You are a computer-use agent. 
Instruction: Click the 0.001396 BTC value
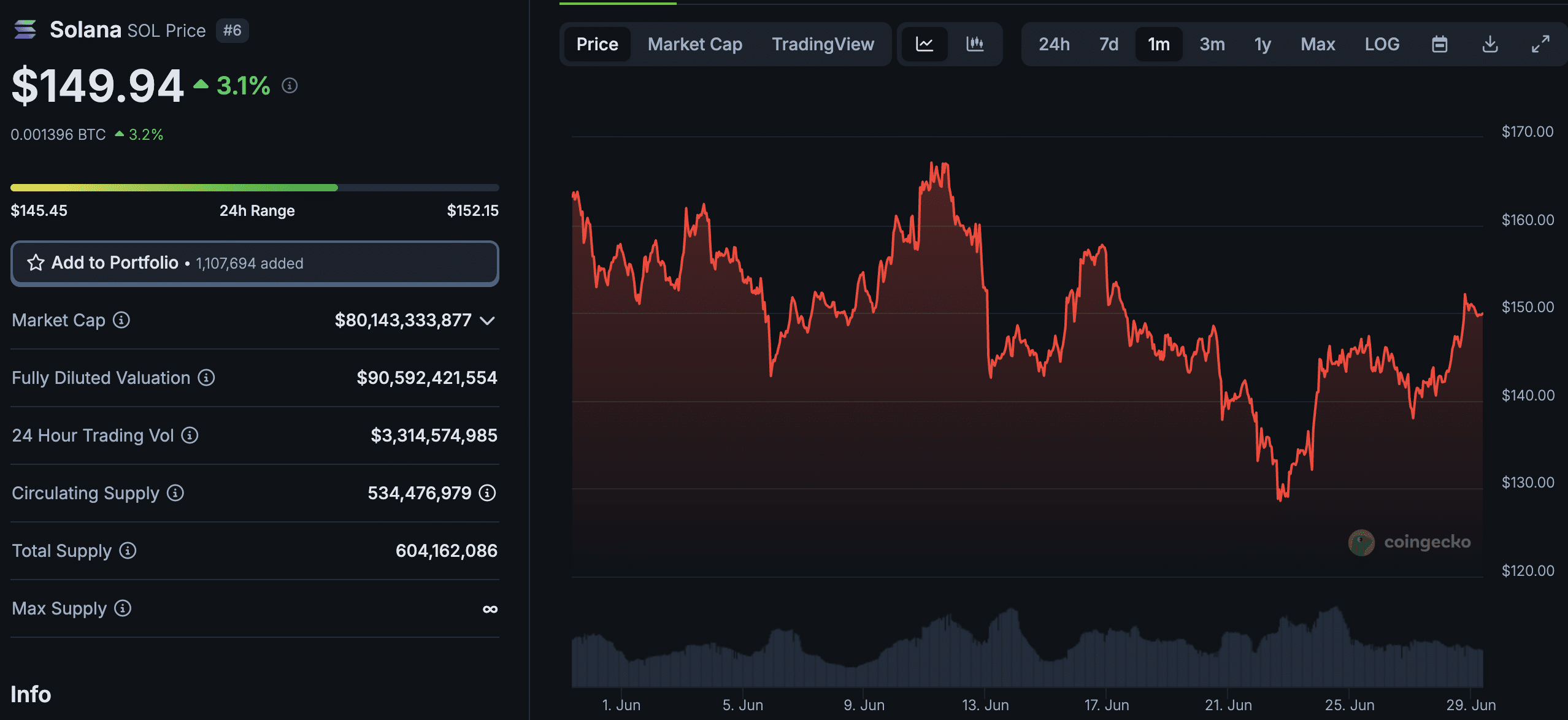click(58, 134)
